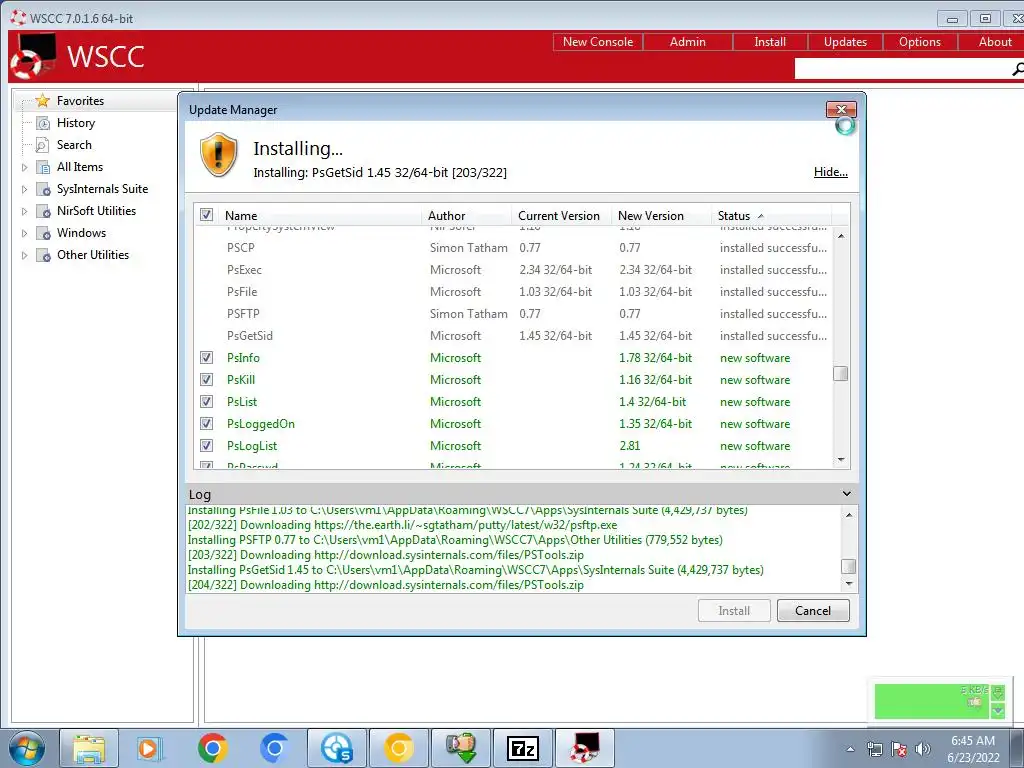
Task: Click the Other Utilities folder icon
Action: pos(43,255)
